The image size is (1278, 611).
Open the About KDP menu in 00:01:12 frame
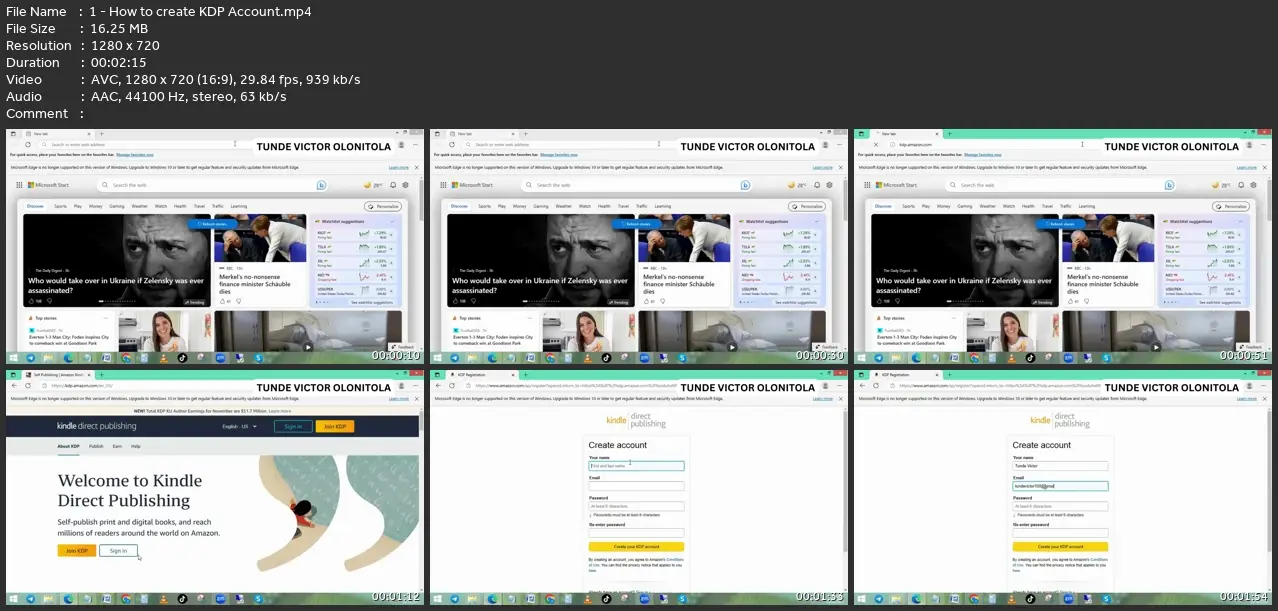tap(68, 446)
